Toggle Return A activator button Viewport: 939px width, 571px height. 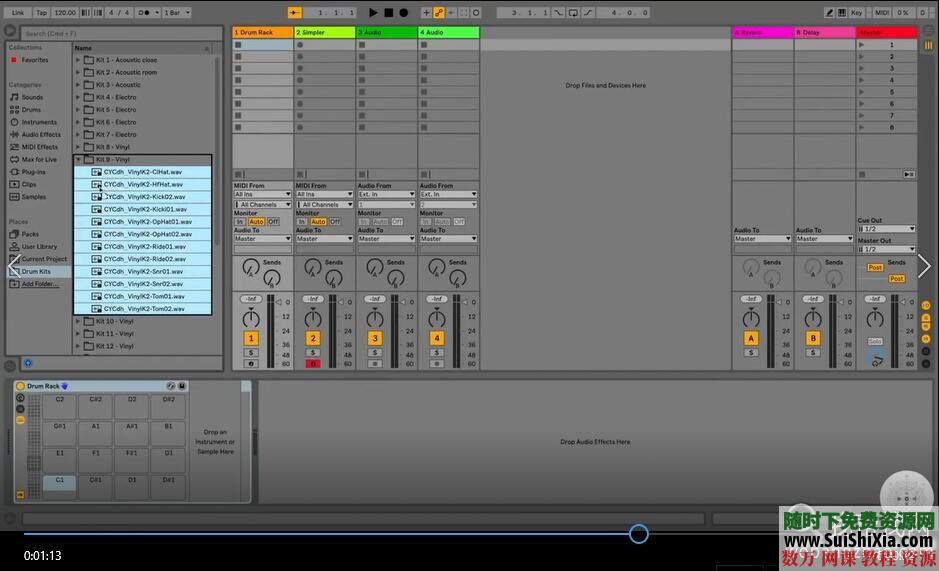click(x=751, y=339)
